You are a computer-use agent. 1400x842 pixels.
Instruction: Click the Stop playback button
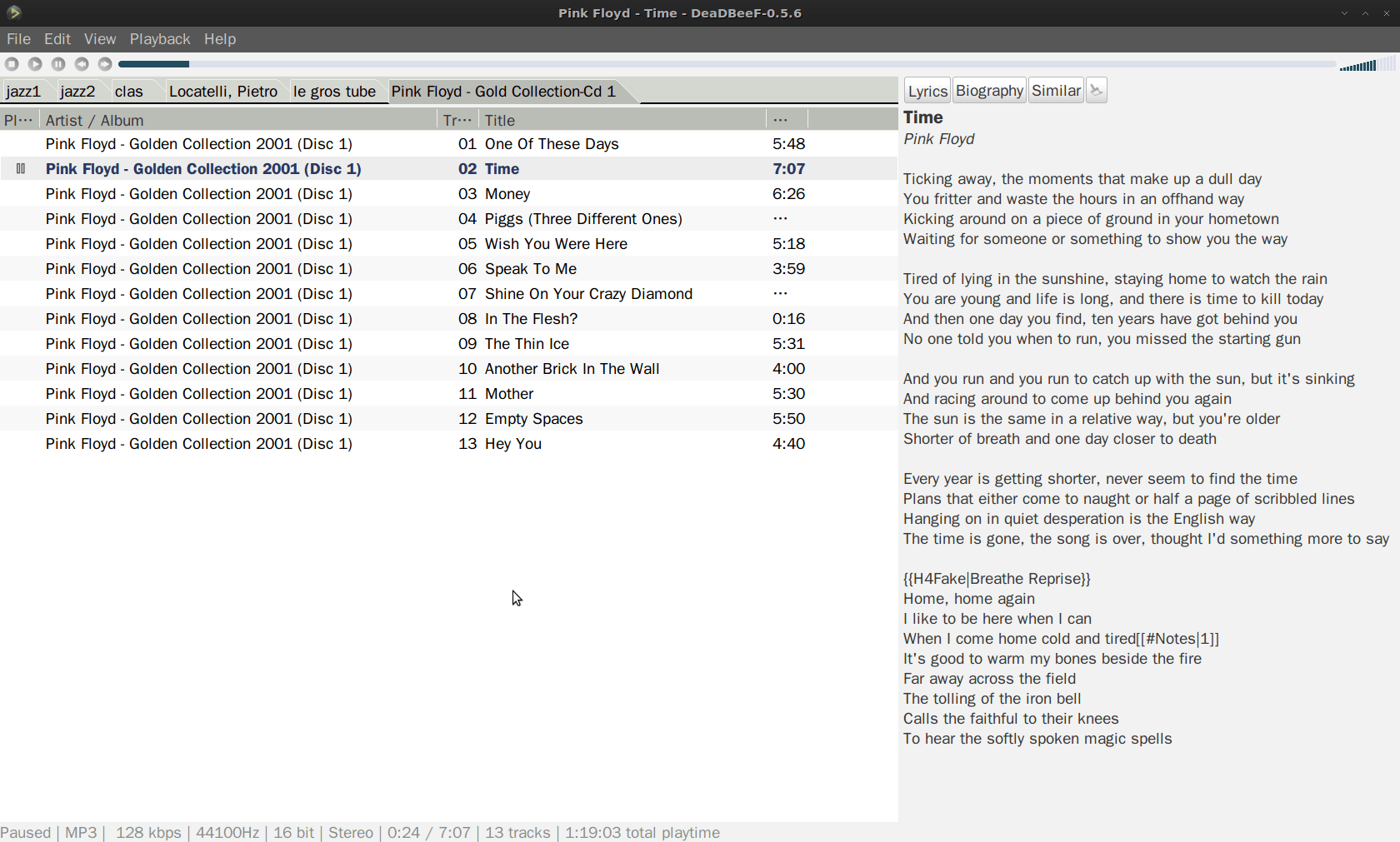coord(12,64)
